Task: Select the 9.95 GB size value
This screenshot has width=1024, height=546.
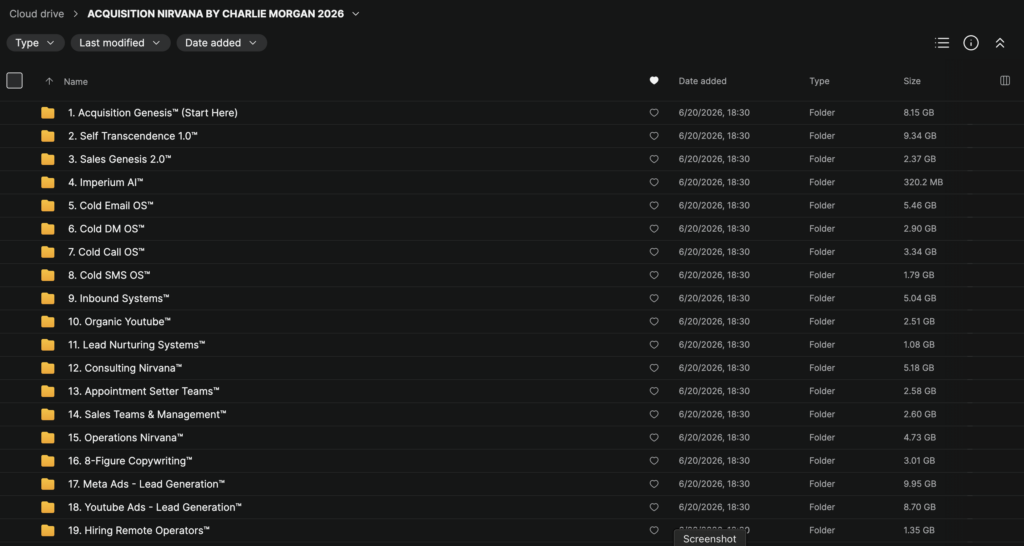Action: point(920,484)
